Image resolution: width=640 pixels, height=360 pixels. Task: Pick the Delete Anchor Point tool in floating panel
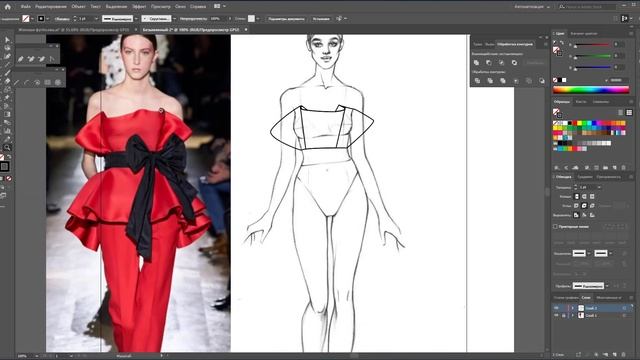pyautogui.click(x=42, y=59)
